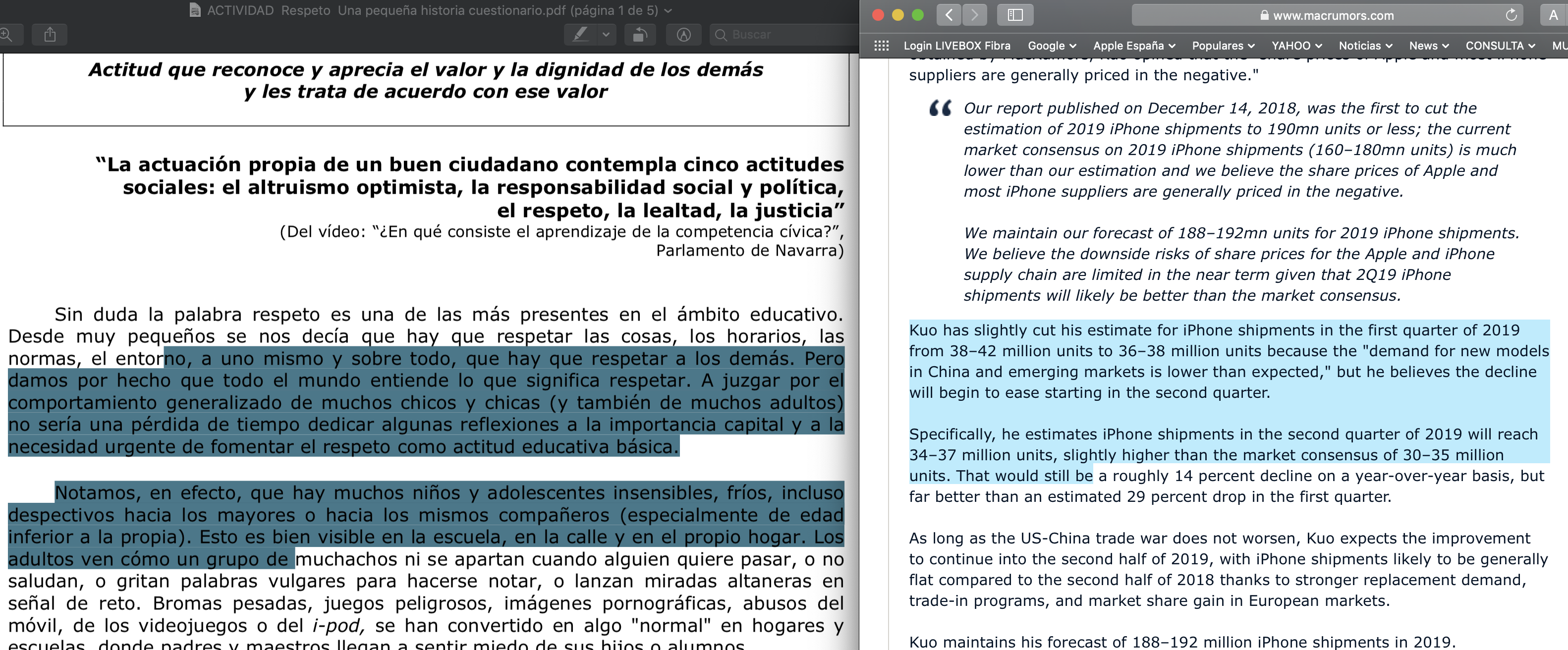Open highlight color options dropdown arrow

pyautogui.click(x=606, y=35)
